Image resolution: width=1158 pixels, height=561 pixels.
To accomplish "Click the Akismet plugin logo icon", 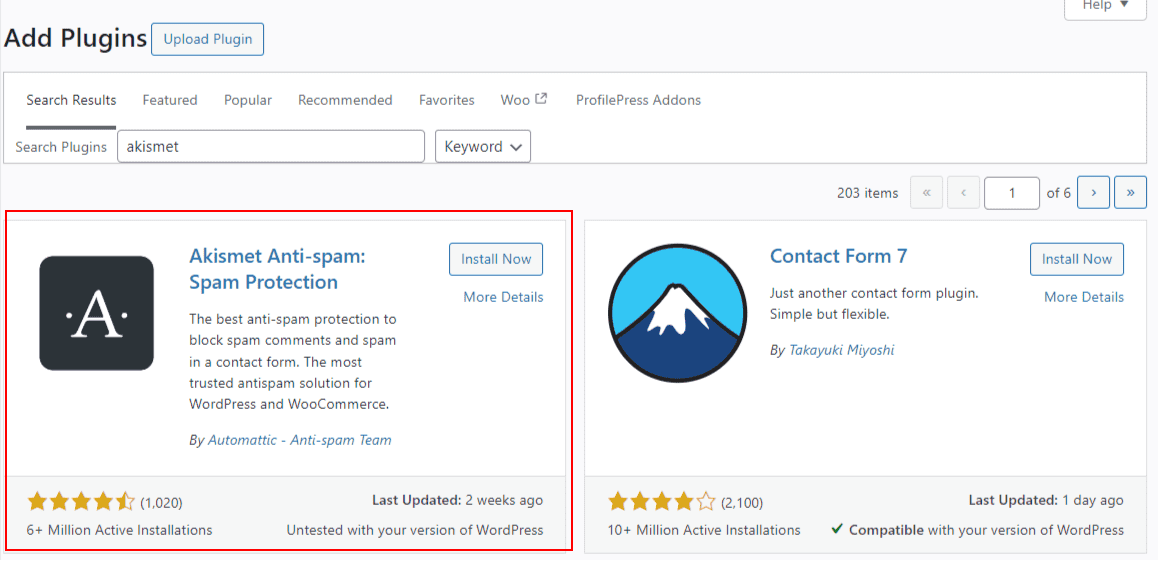I will click(96, 313).
